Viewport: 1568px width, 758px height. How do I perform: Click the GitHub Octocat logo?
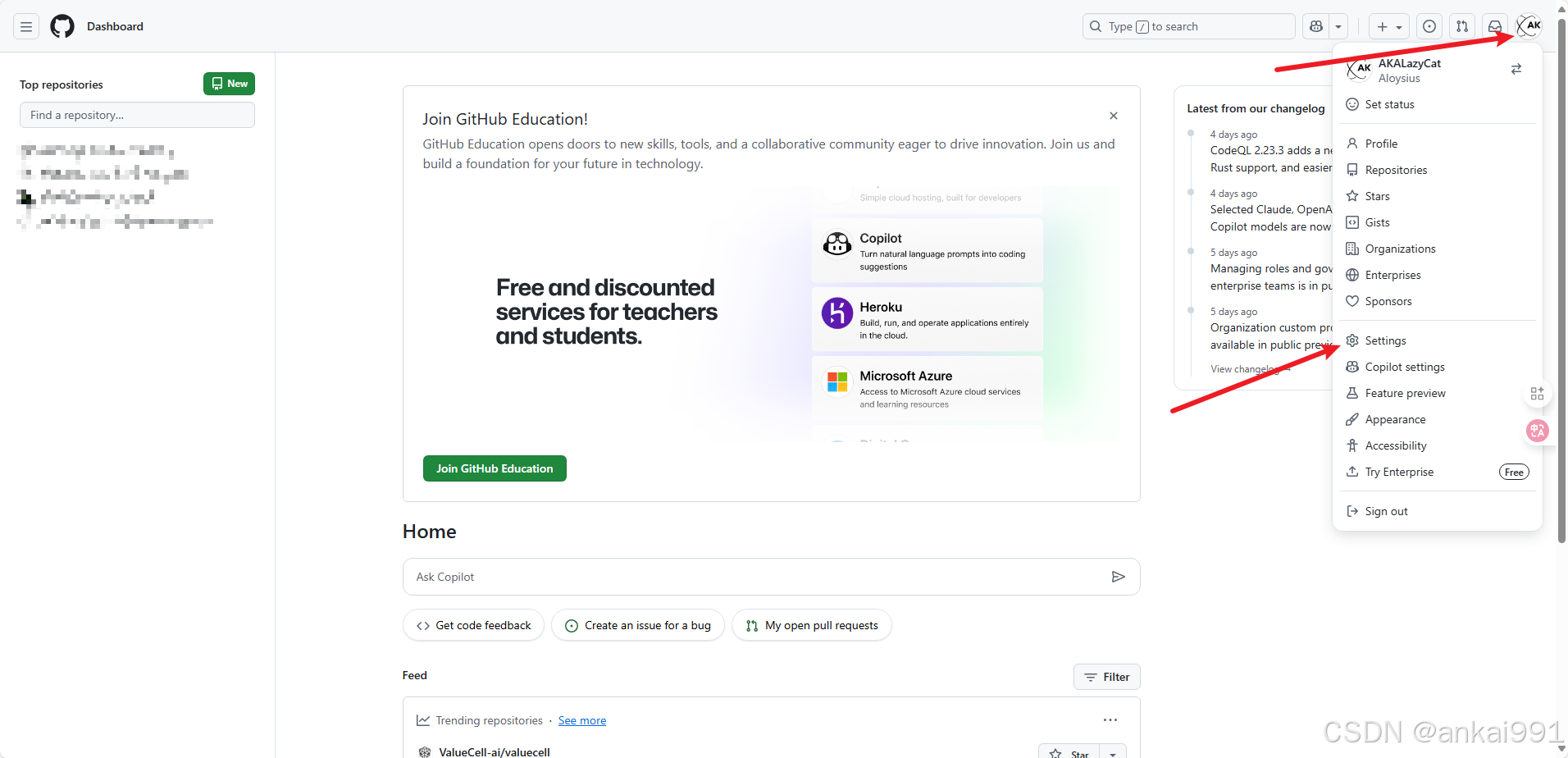tap(62, 26)
